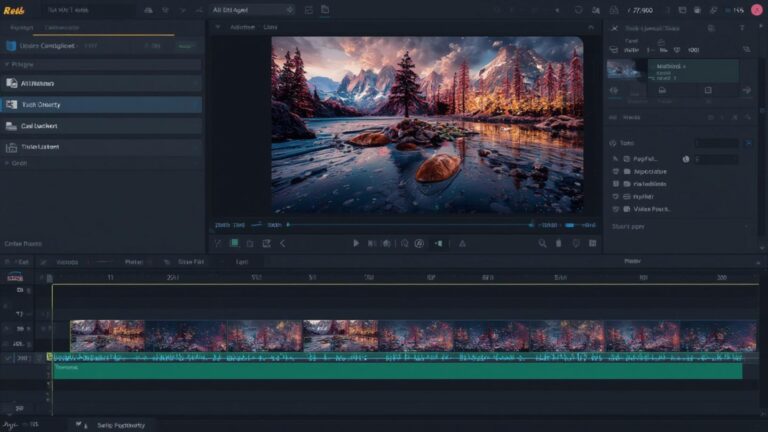The height and width of the screenshot is (432, 768).
Task: Click the grid icon right of the magnifier
Action: coord(593,243)
